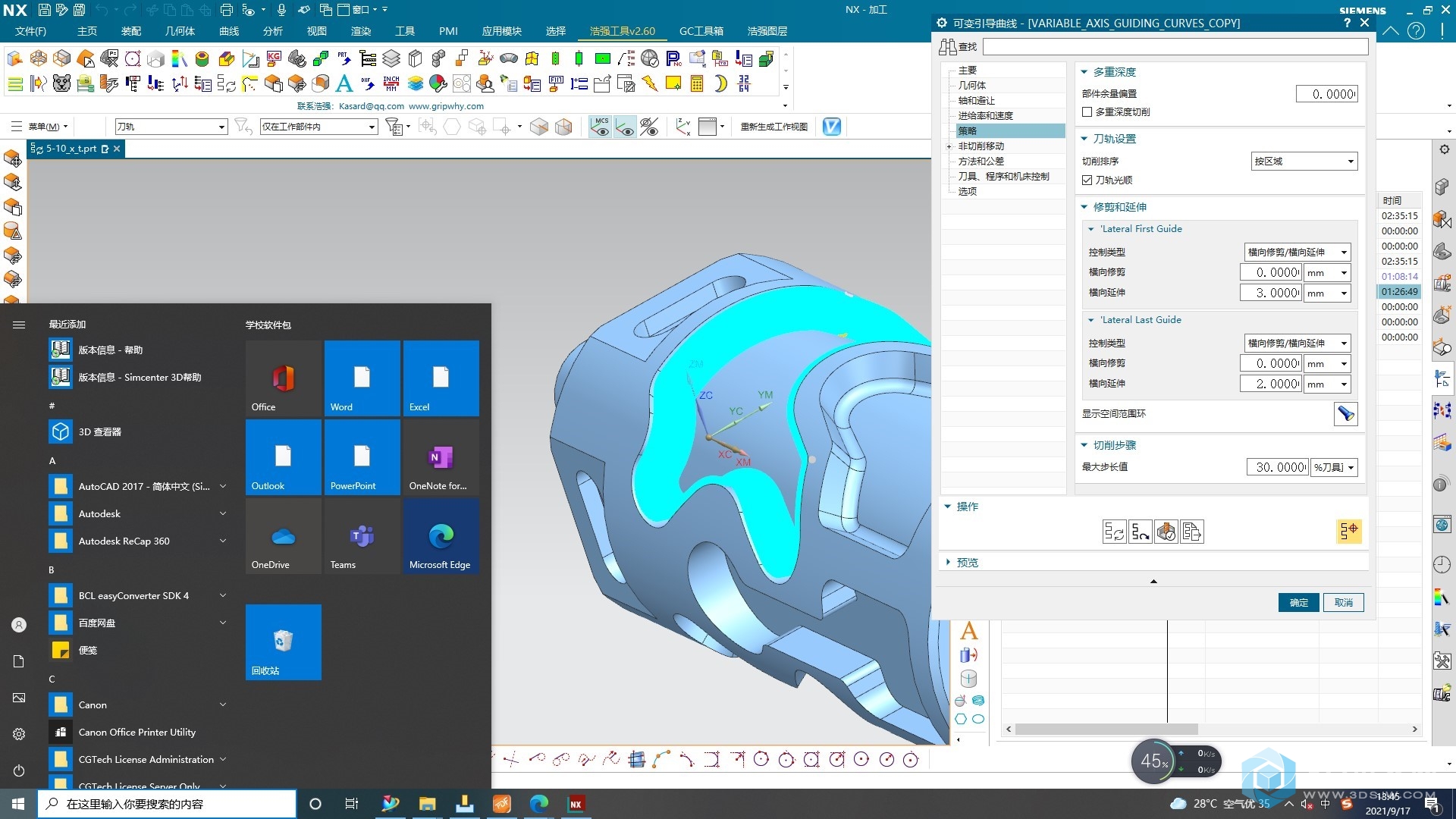Click the Generate tool path icon in 操作
The height and width of the screenshot is (819, 1456).
tap(1114, 532)
